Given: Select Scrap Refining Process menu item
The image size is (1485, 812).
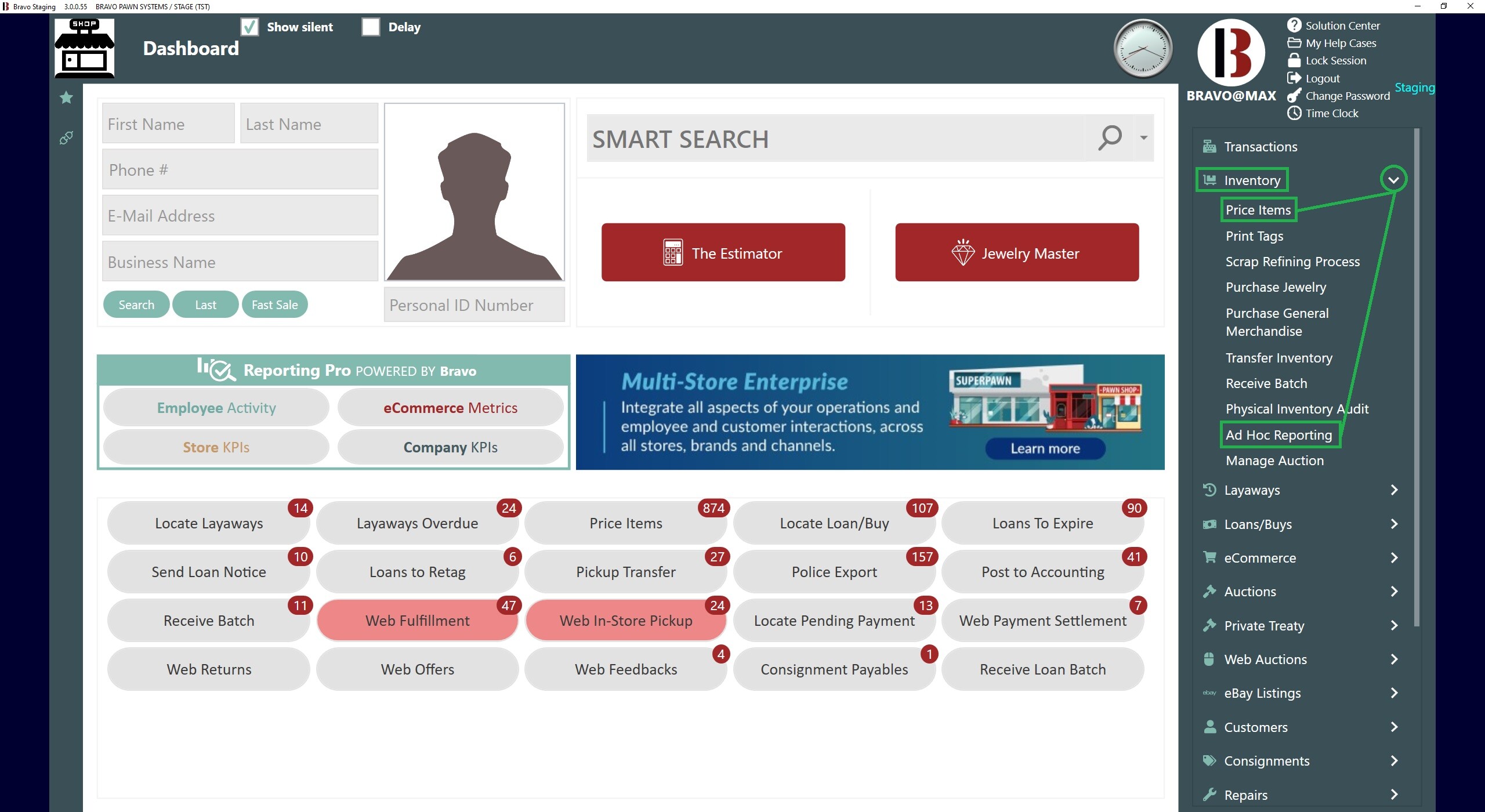Looking at the screenshot, I should click(x=1292, y=262).
